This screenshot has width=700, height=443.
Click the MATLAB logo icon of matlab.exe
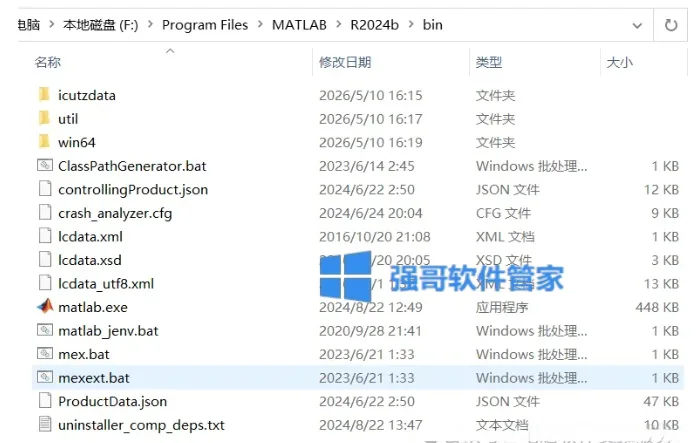click(45, 306)
